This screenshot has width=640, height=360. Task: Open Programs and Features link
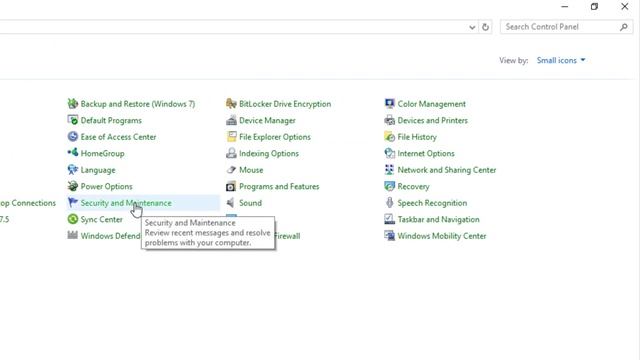coord(279,187)
